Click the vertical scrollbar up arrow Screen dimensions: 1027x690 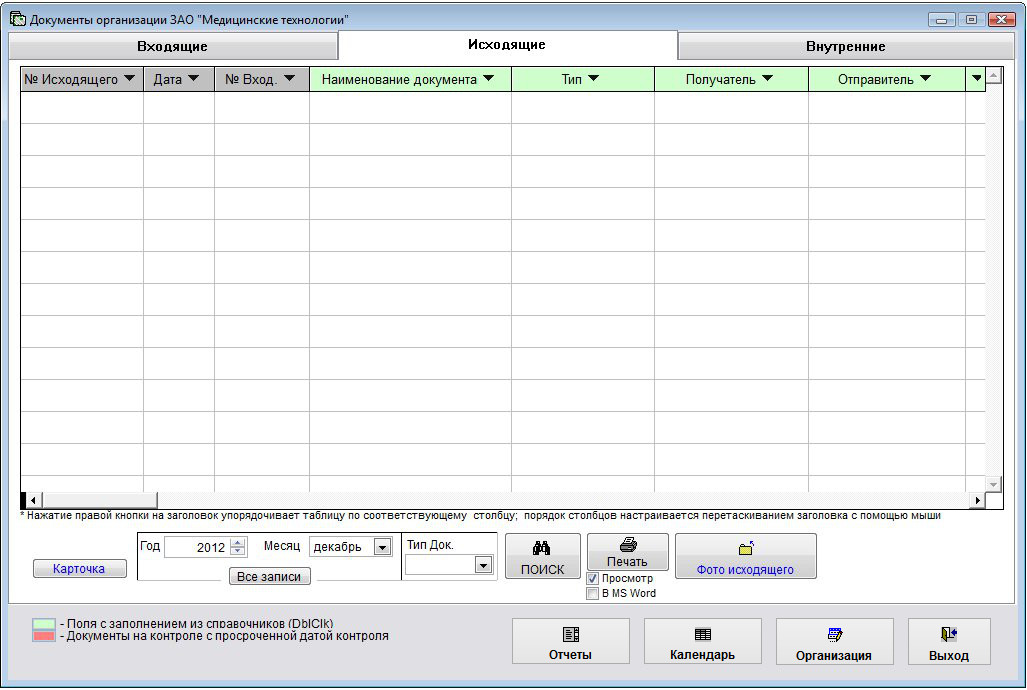(994, 75)
